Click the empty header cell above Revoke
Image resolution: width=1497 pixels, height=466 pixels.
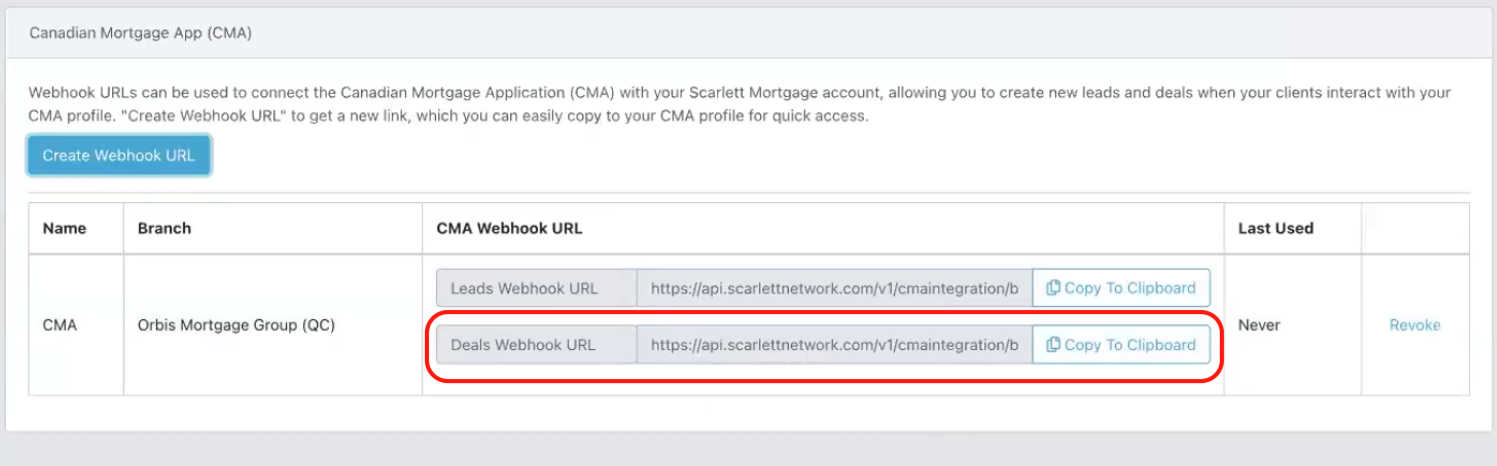pos(1414,228)
